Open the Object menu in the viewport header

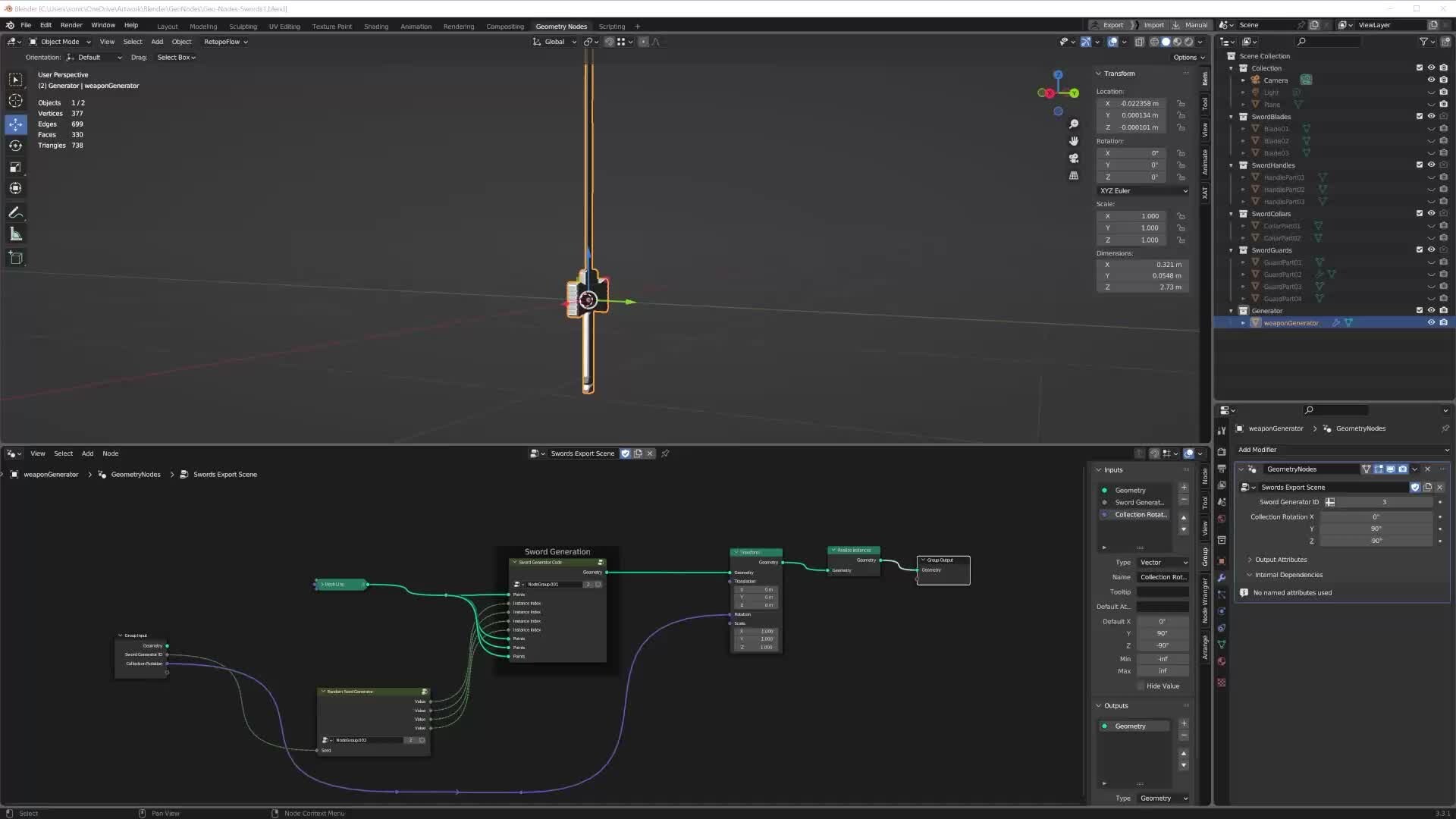click(181, 42)
